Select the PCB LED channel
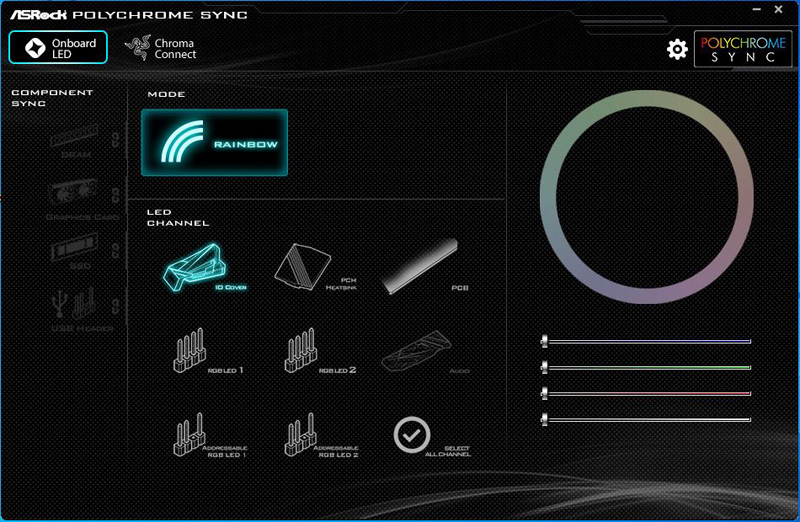 pos(425,266)
